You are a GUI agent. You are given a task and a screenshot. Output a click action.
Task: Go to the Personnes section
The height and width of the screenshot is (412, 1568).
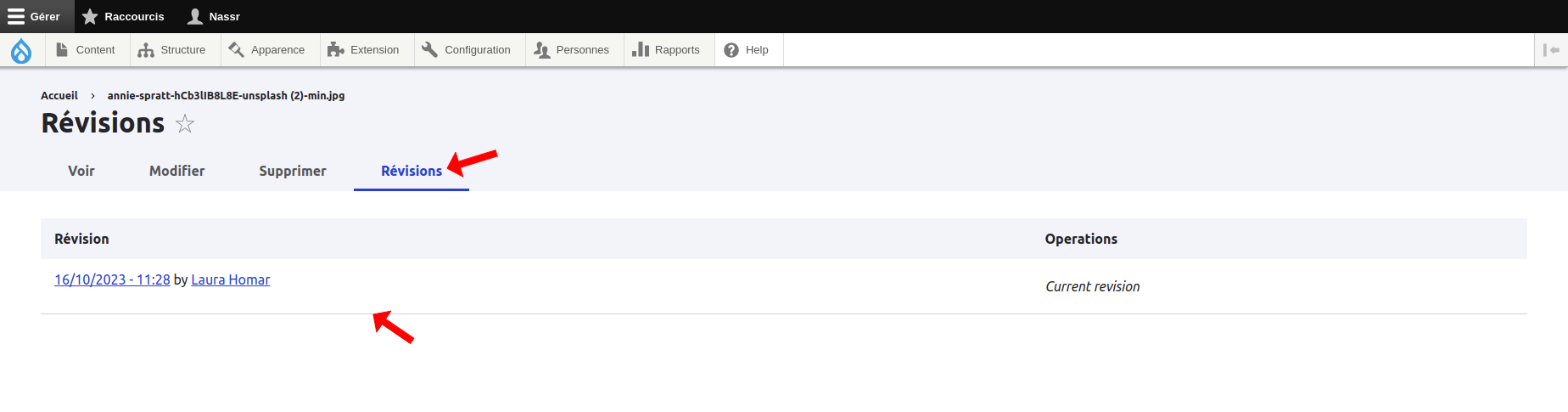coord(572,50)
